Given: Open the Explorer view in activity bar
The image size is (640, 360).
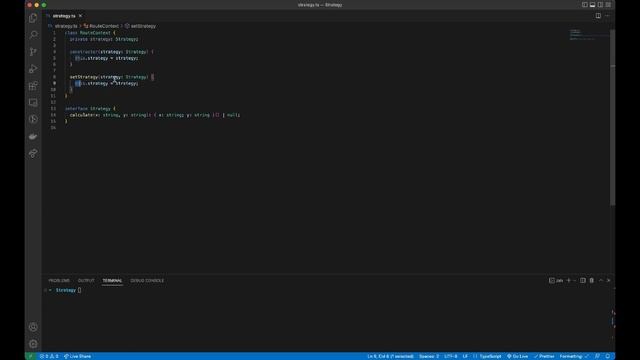Looking at the screenshot, I should pos(33,18).
